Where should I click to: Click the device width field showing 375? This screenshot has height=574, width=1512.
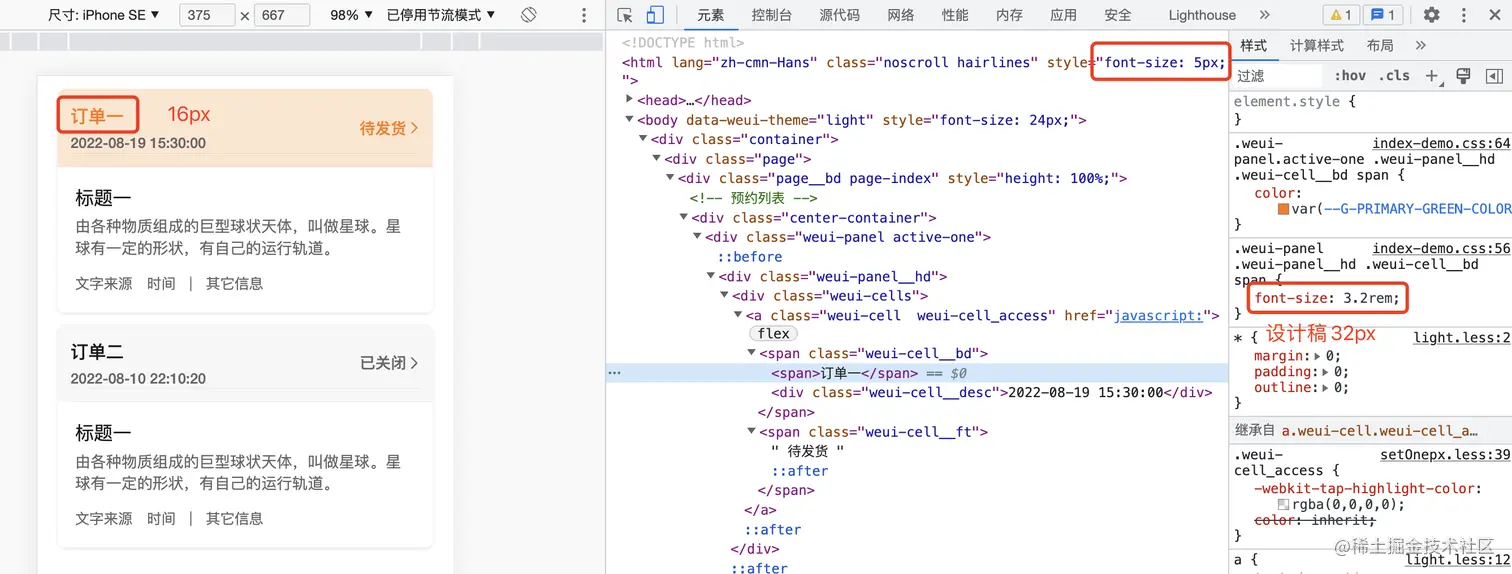point(207,15)
